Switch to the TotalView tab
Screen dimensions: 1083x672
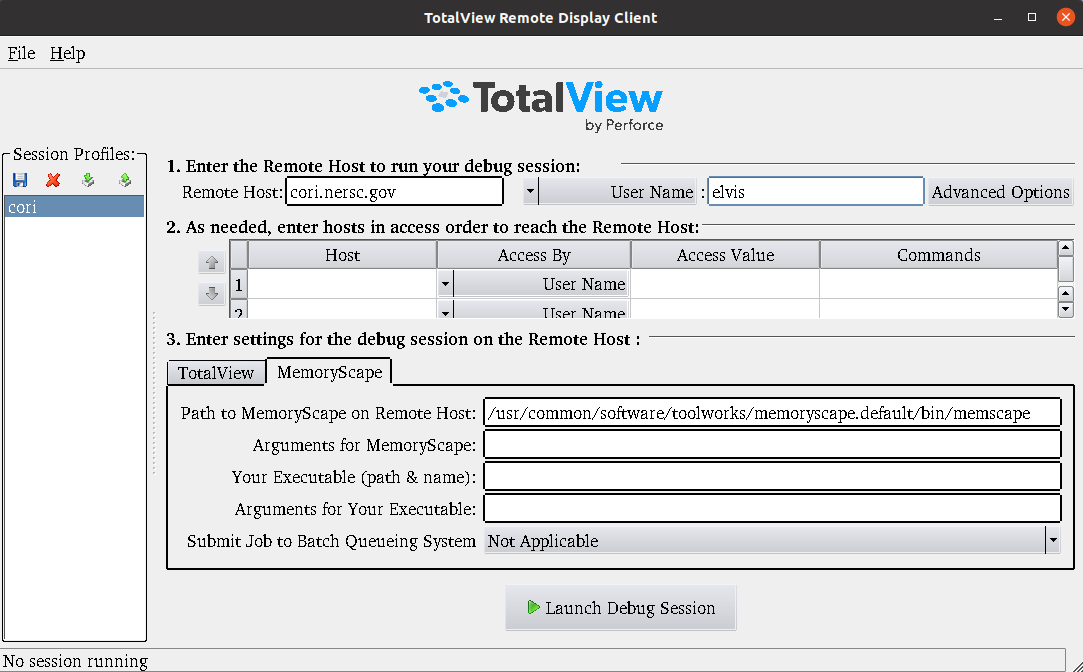click(x=216, y=372)
